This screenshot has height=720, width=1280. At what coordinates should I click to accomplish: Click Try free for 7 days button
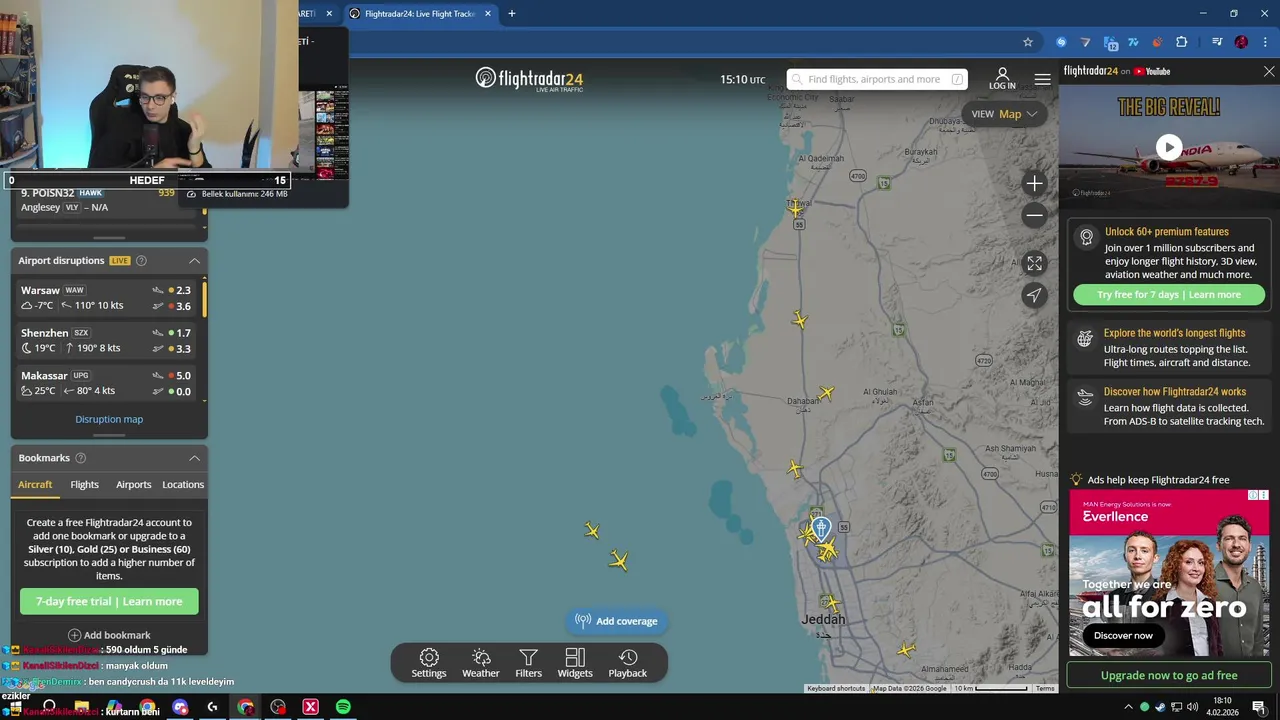tap(1169, 295)
